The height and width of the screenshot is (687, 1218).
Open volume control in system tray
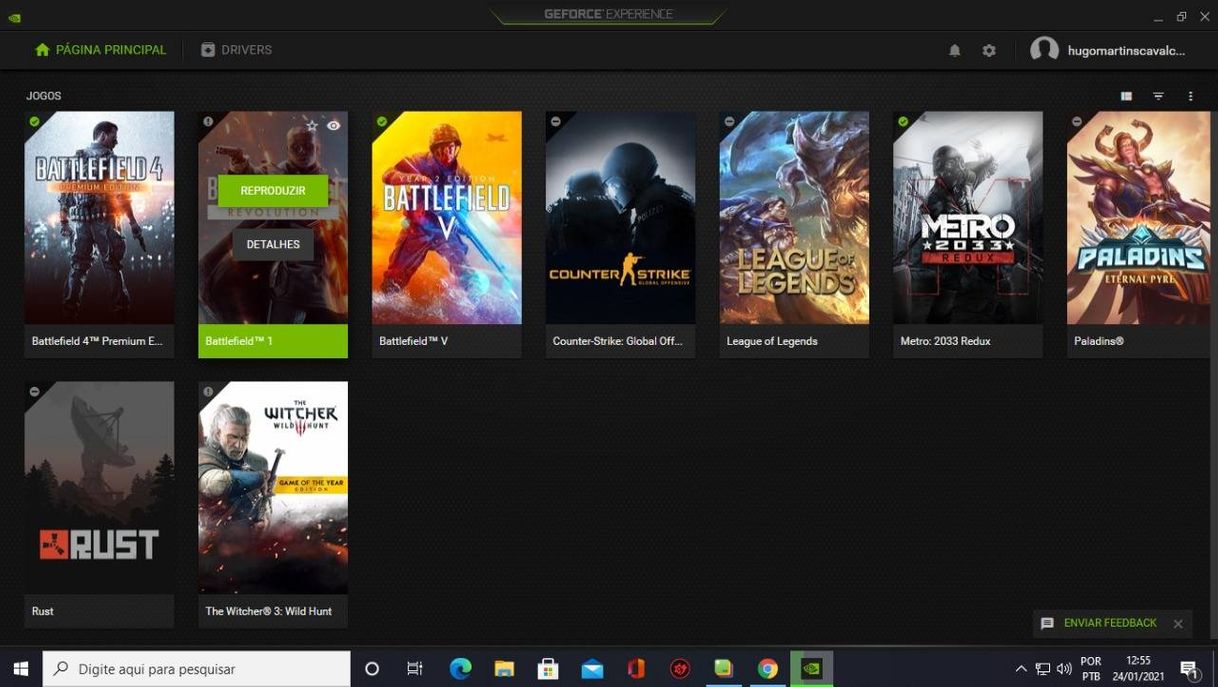tap(1064, 669)
